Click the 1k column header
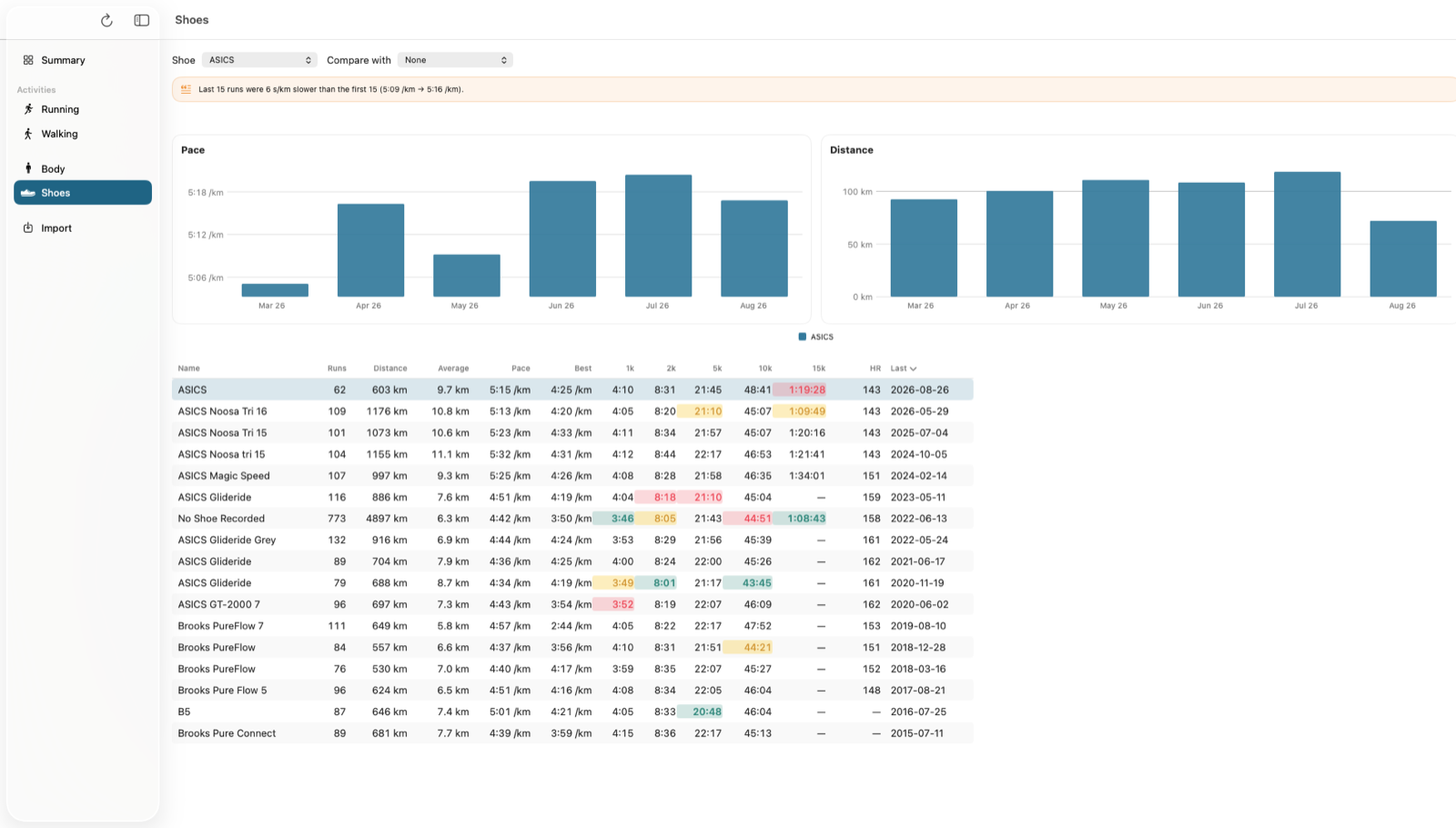This screenshot has height=828, width=1456. pos(630,369)
